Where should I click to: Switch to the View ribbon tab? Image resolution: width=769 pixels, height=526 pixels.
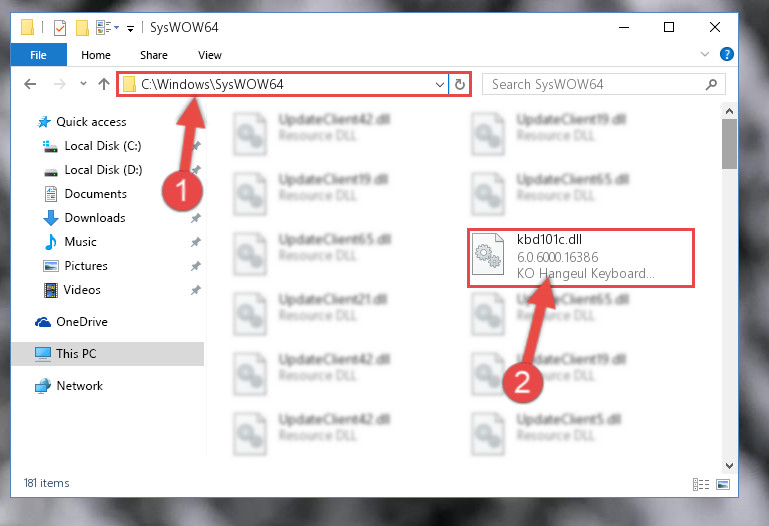pyautogui.click(x=210, y=55)
